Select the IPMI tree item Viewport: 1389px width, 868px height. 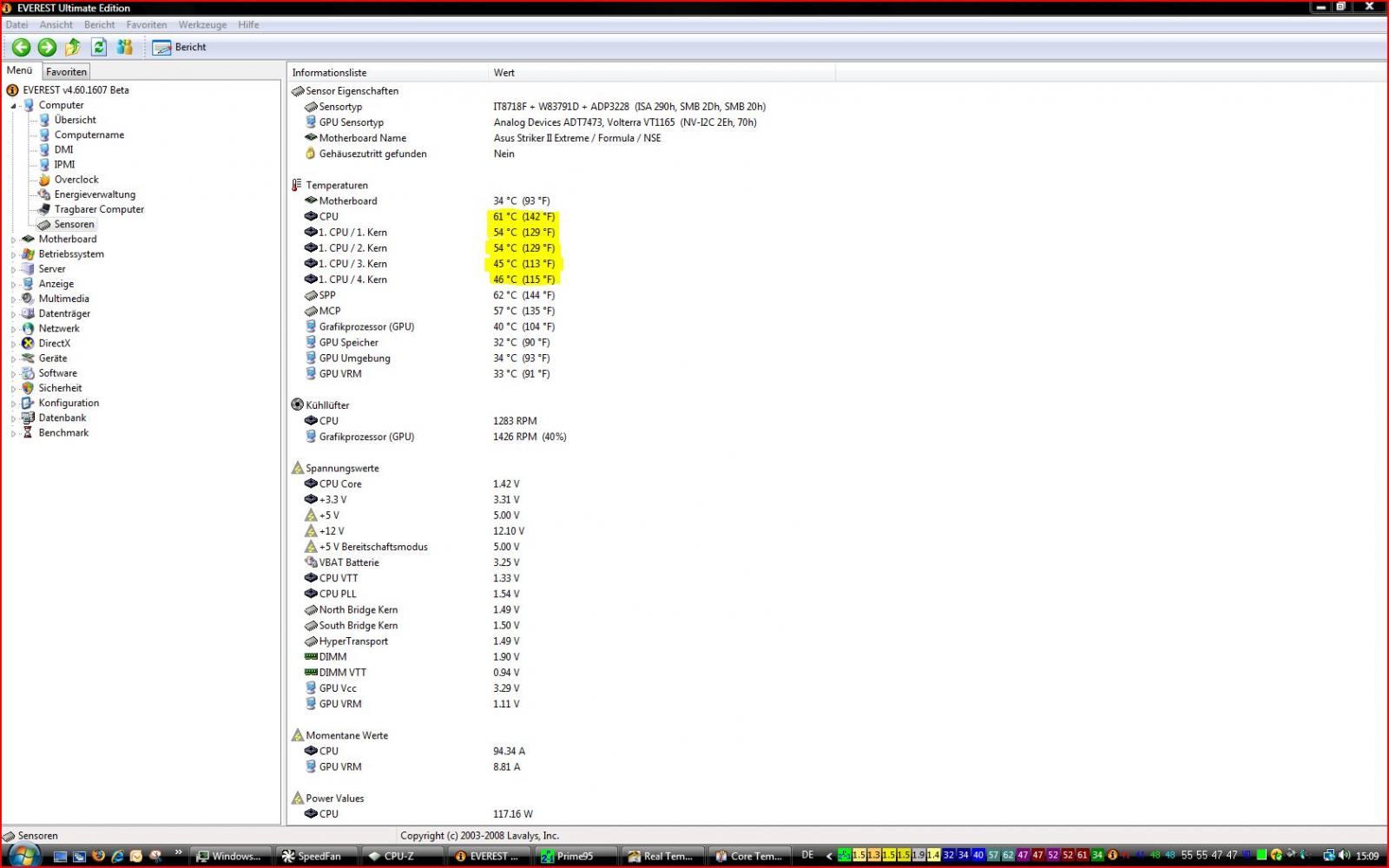tap(64, 164)
